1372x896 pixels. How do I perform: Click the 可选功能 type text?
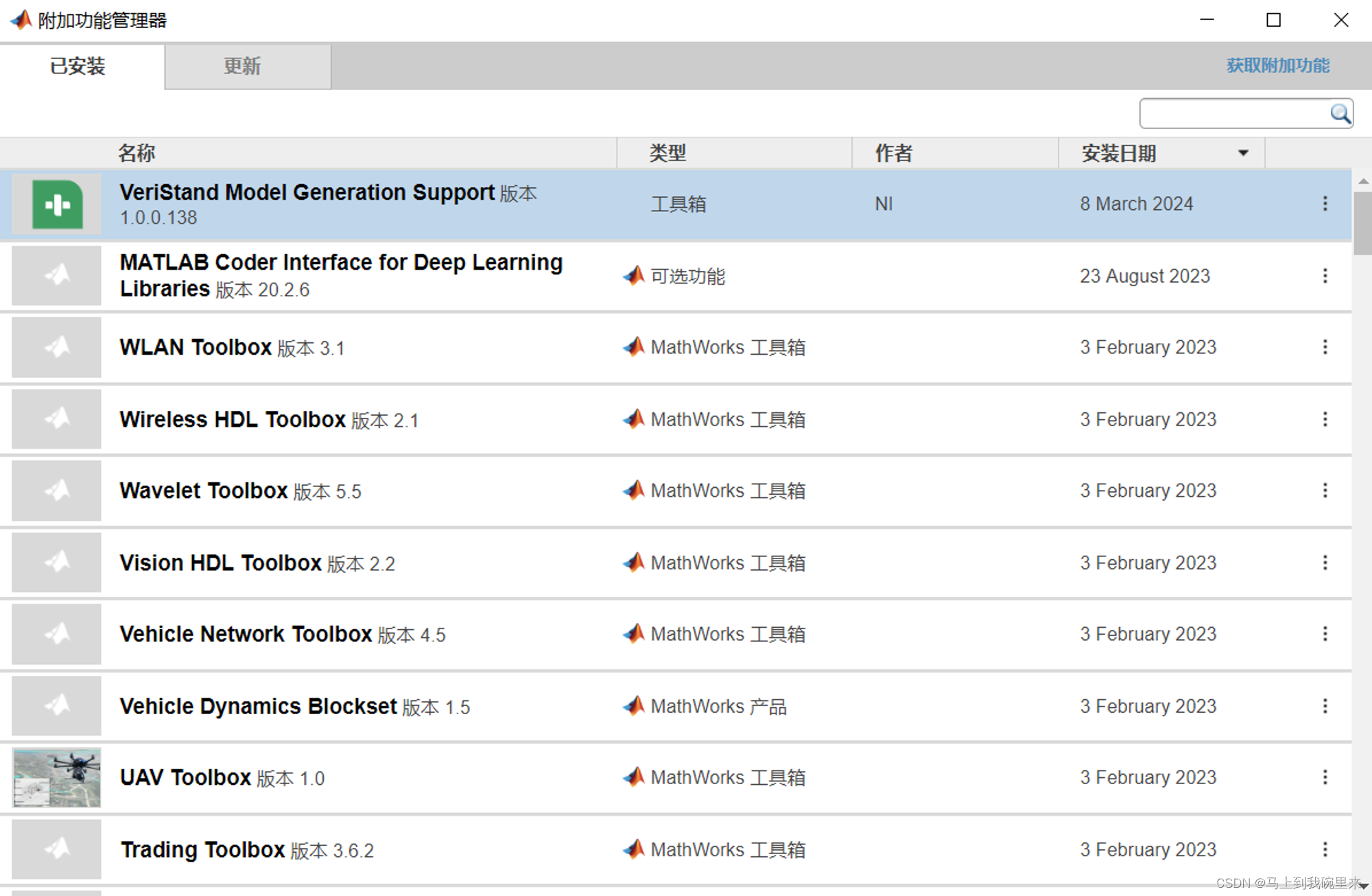click(687, 276)
